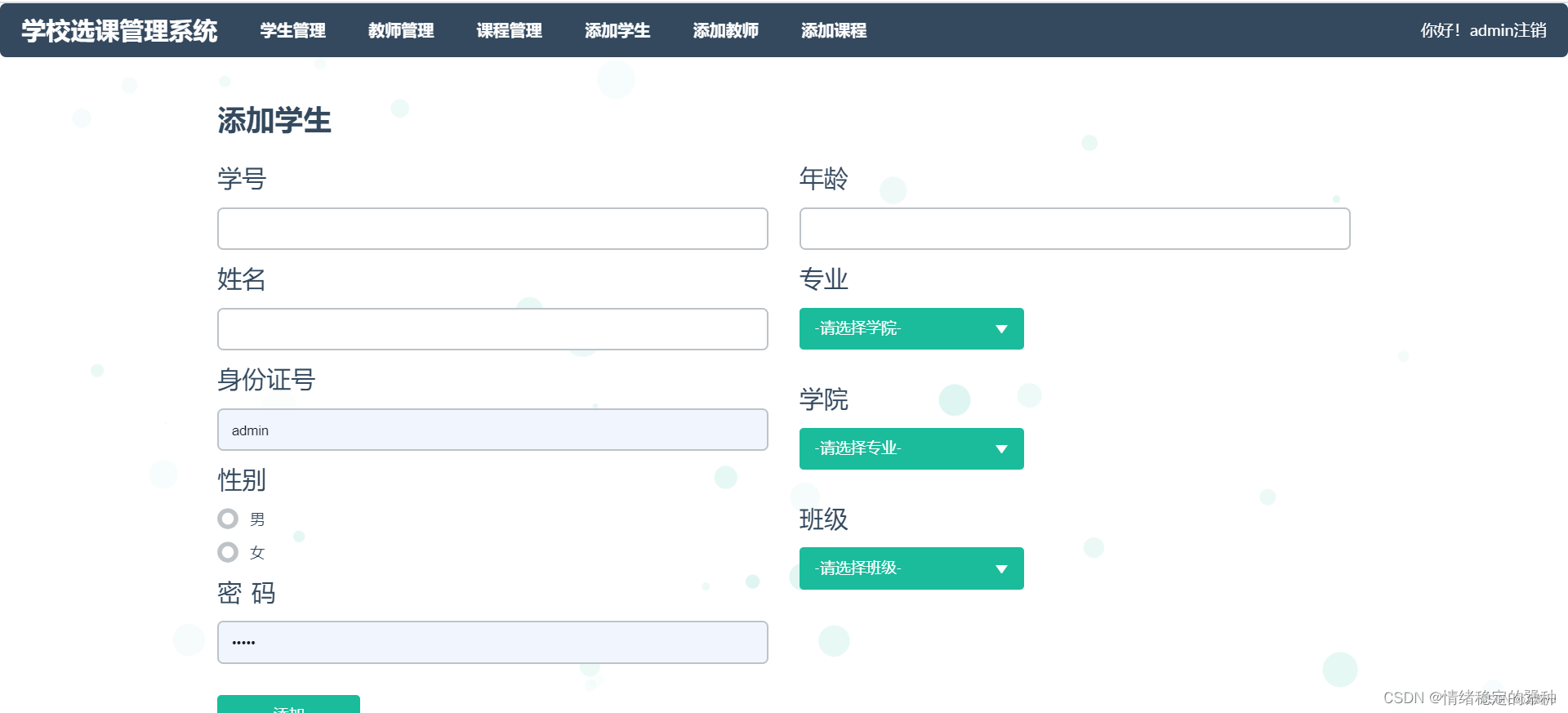Image resolution: width=1568 pixels, height=713 pixels.
Task: Open 课程管理 in the navbar
Action: [510, 31]
